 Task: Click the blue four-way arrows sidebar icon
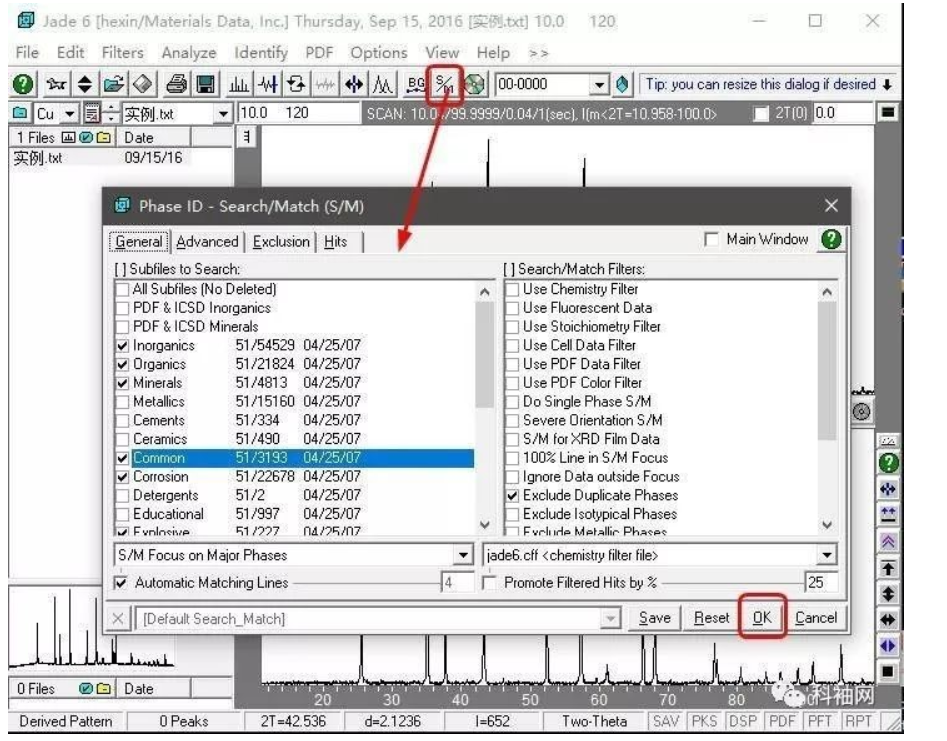point(888,489)
